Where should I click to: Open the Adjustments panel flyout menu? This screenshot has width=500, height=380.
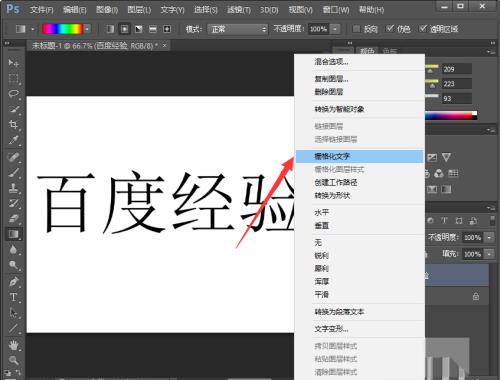pyautogui.click(x=490, y=130)
